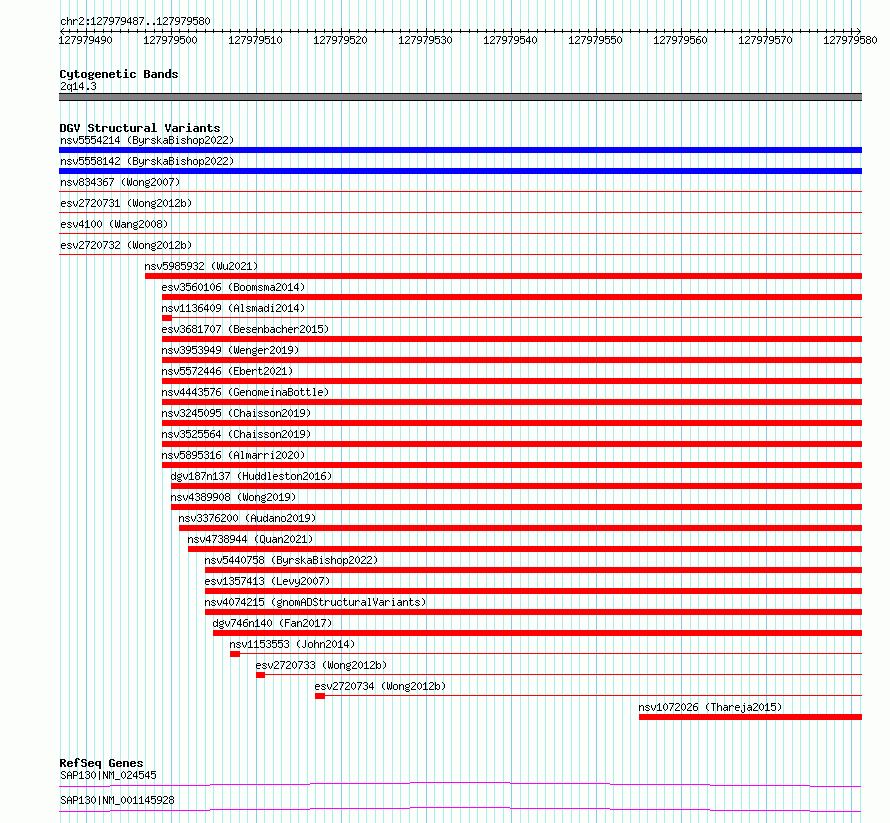Click ruler position 127979500
Image resolution: width=890 pixels, height=823 pixels.
pyautogui.click(x=170, y=40)
